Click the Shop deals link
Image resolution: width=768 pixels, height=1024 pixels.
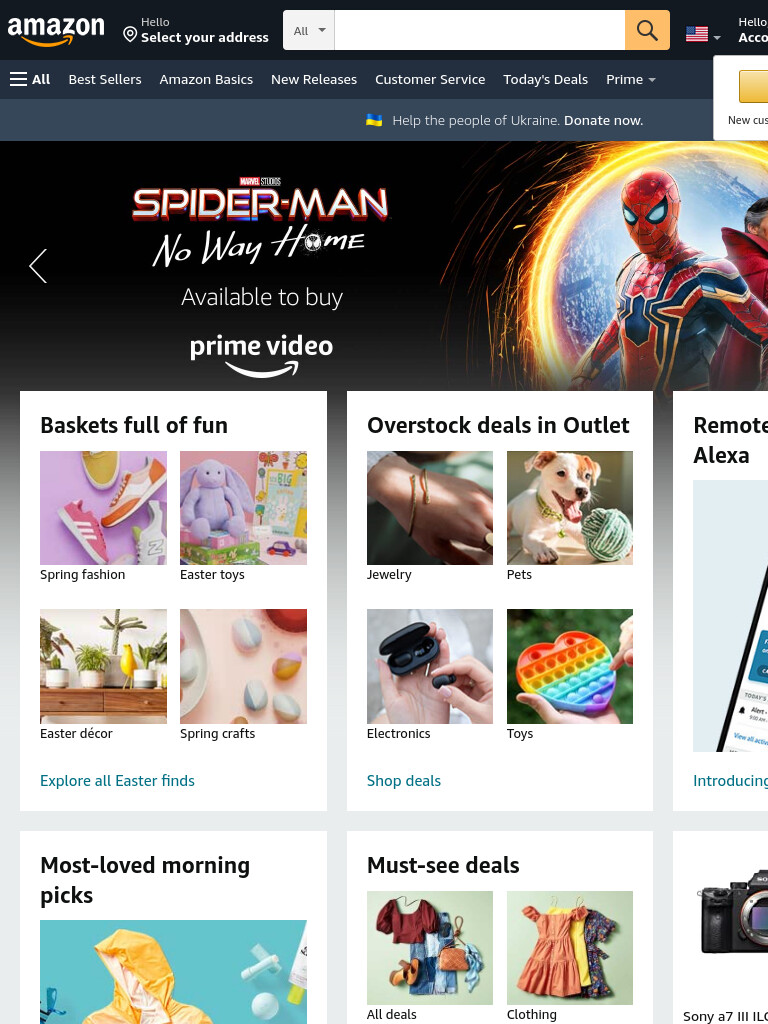404,780
